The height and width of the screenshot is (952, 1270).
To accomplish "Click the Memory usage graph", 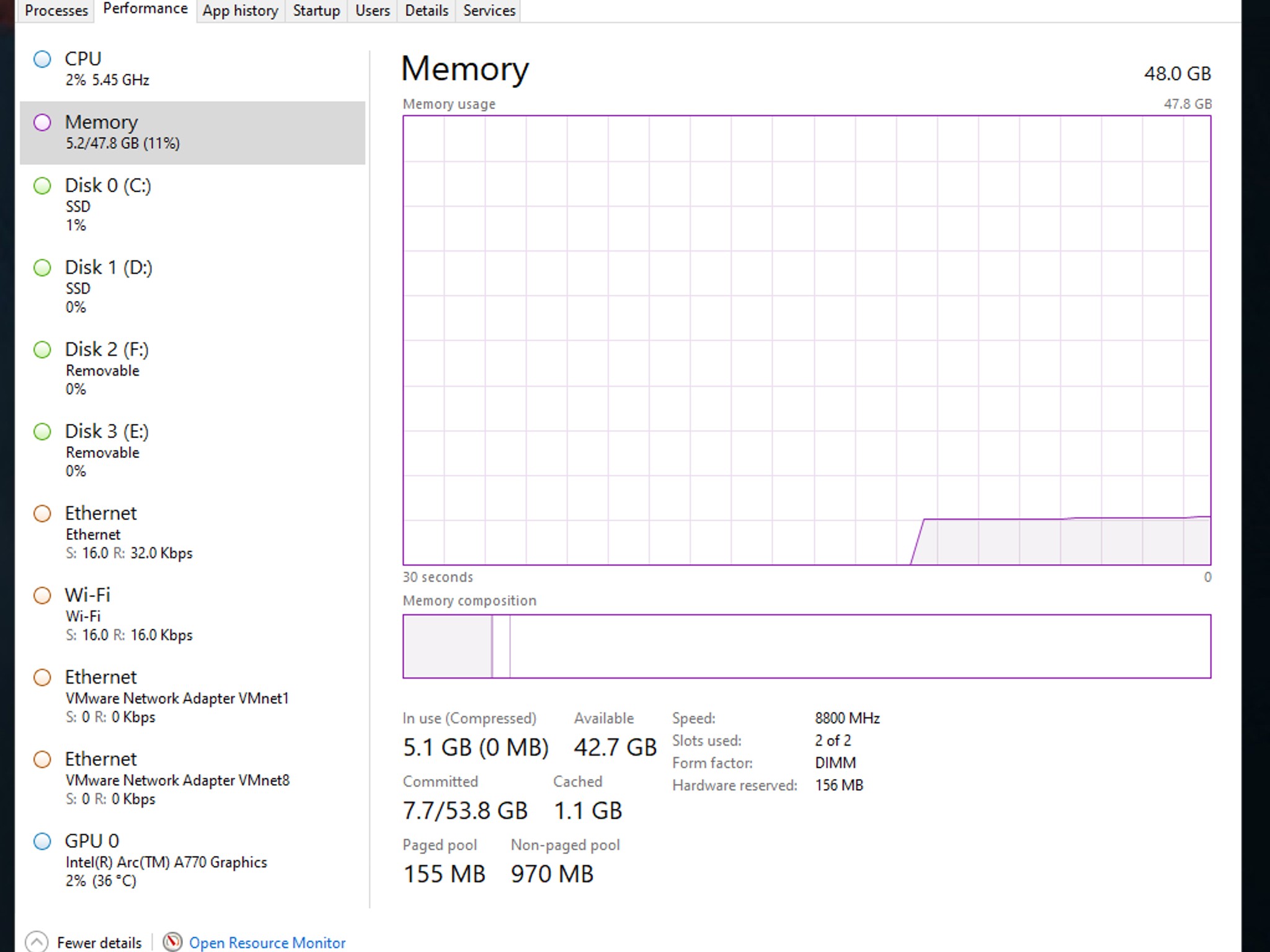I will (x=807, y=340).
